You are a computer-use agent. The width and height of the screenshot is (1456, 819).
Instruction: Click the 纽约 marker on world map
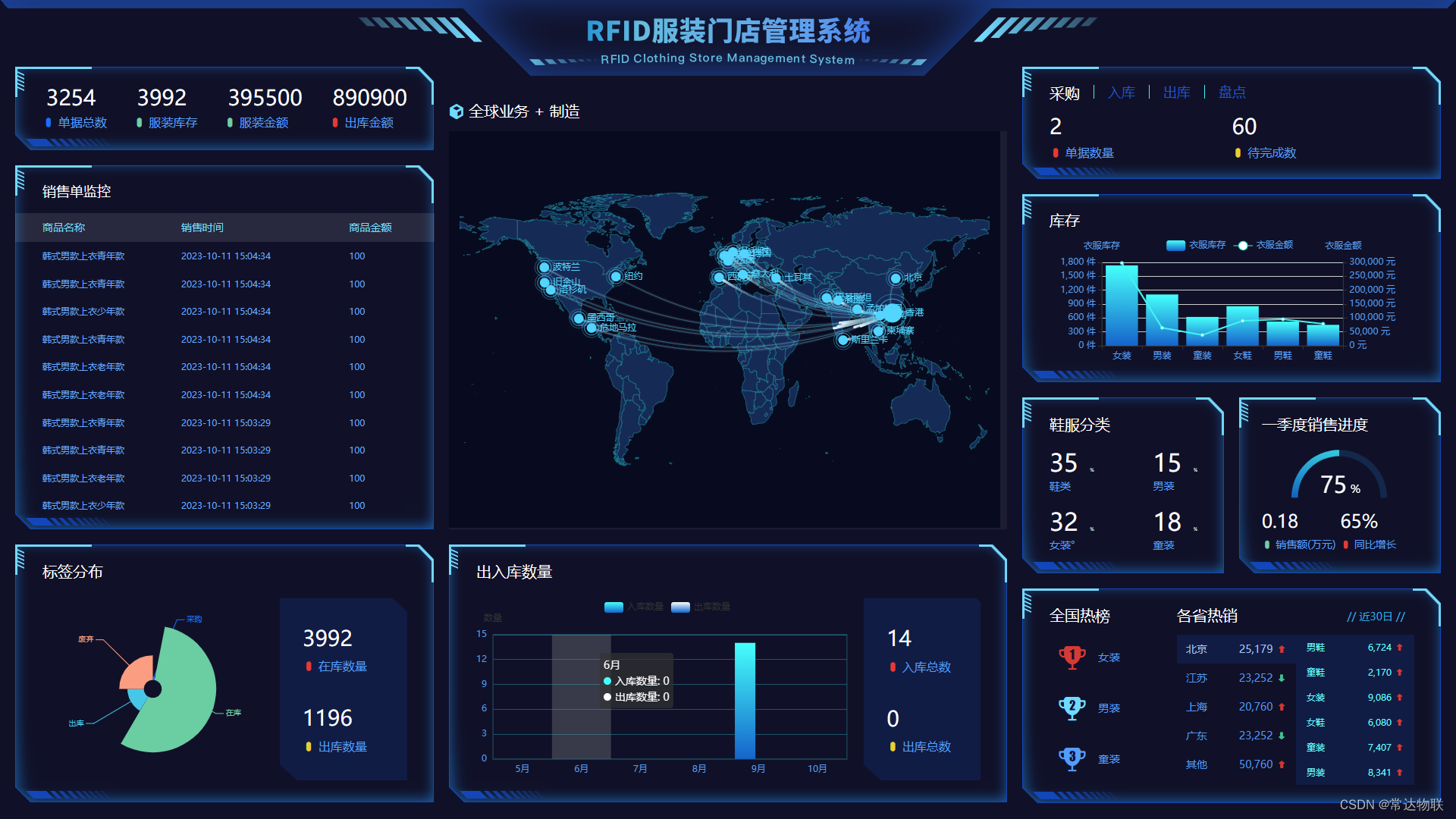tap(616, 277)
